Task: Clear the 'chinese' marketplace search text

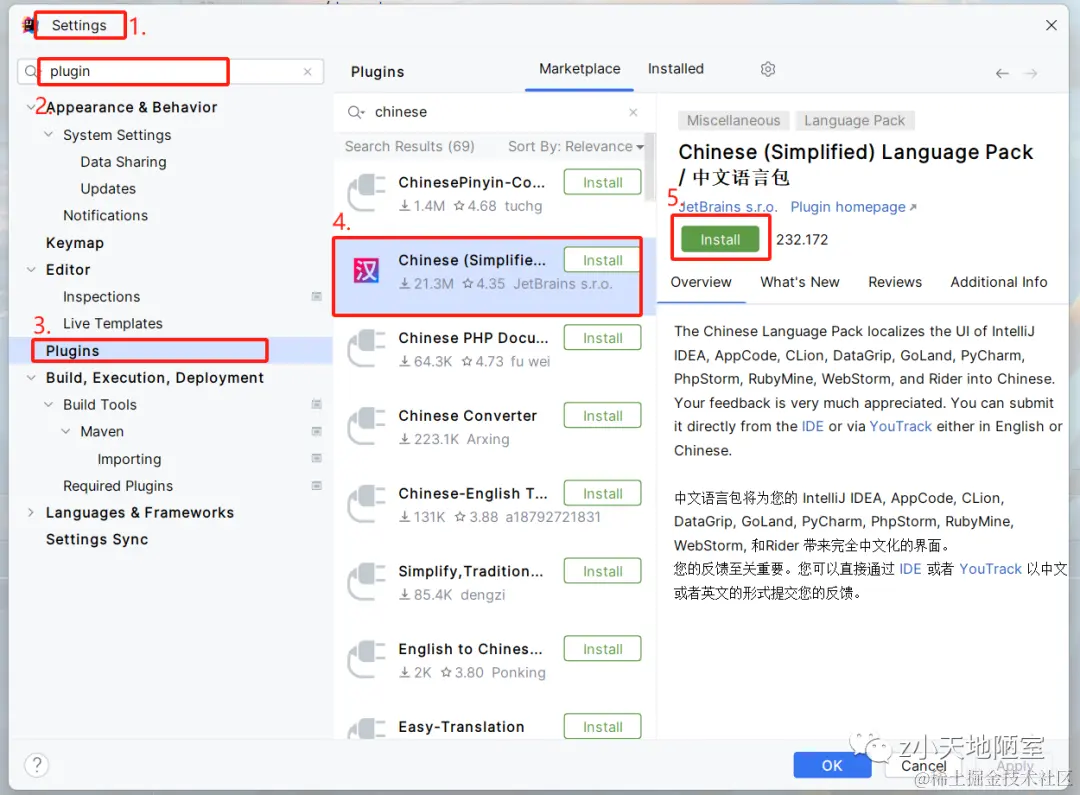Action: (632, 112)
